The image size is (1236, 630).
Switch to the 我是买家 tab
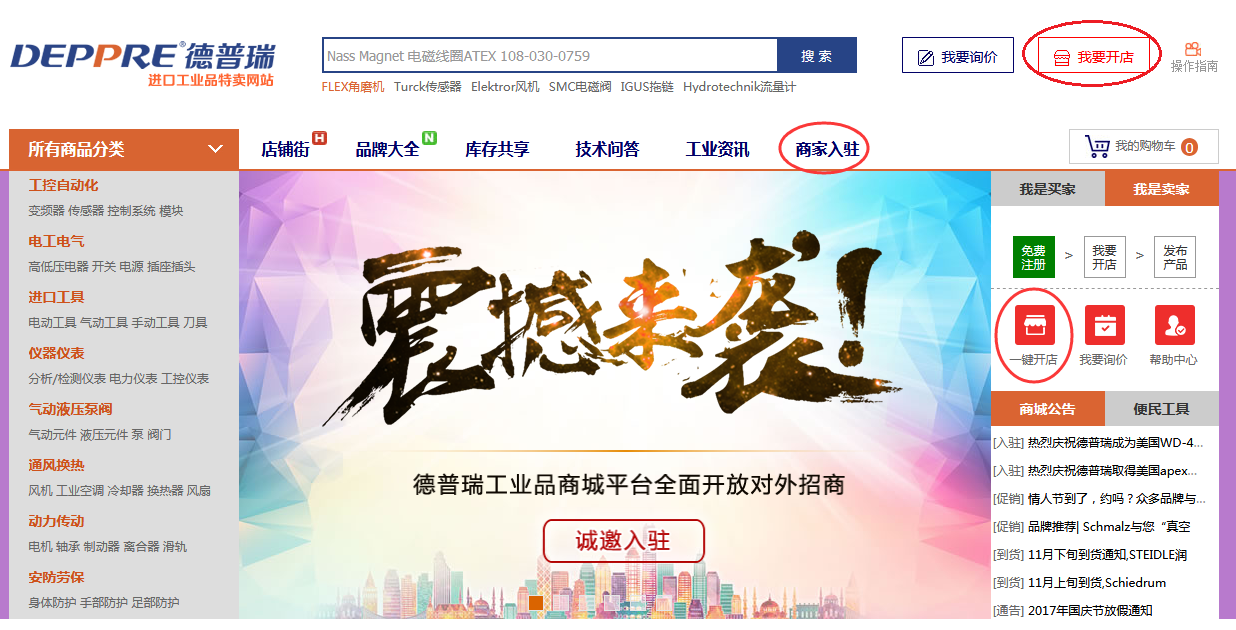tap(1048, 188)
